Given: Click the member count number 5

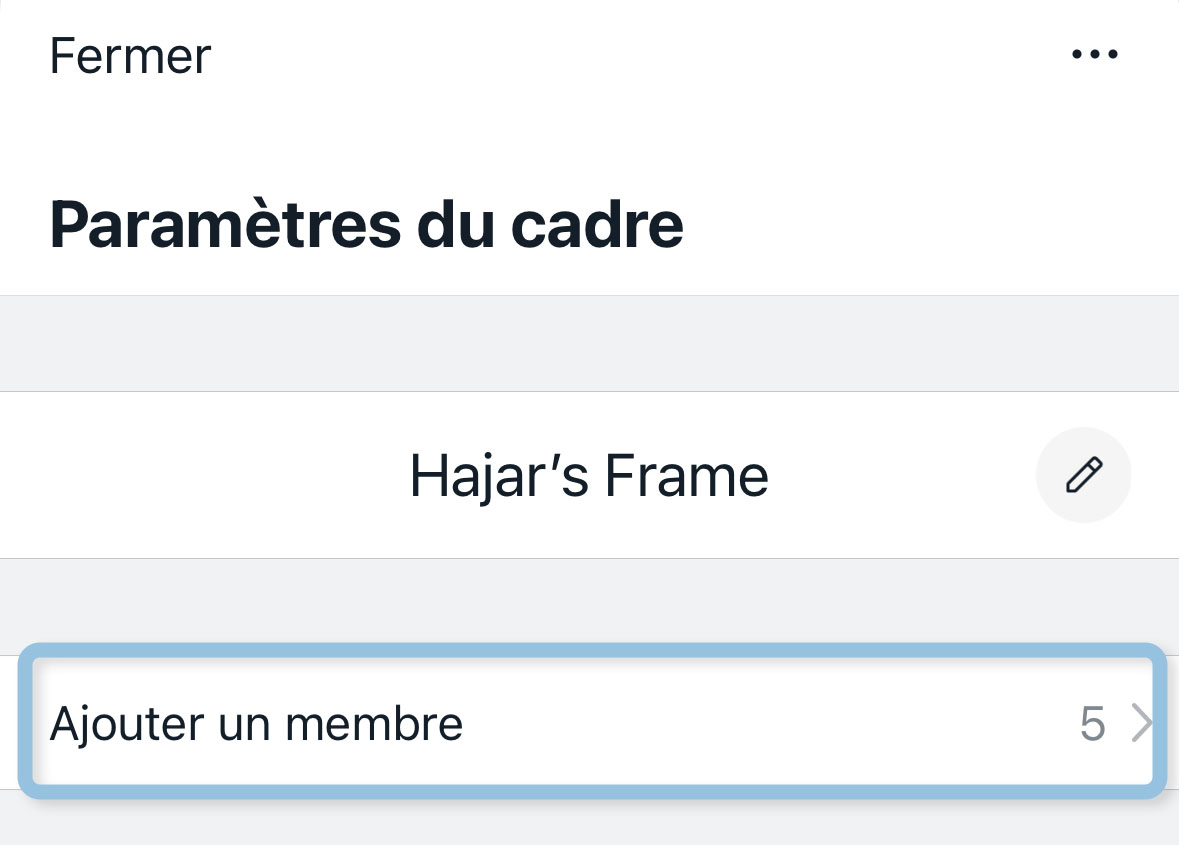Looking at the screenshot, I should [1092, 723].
